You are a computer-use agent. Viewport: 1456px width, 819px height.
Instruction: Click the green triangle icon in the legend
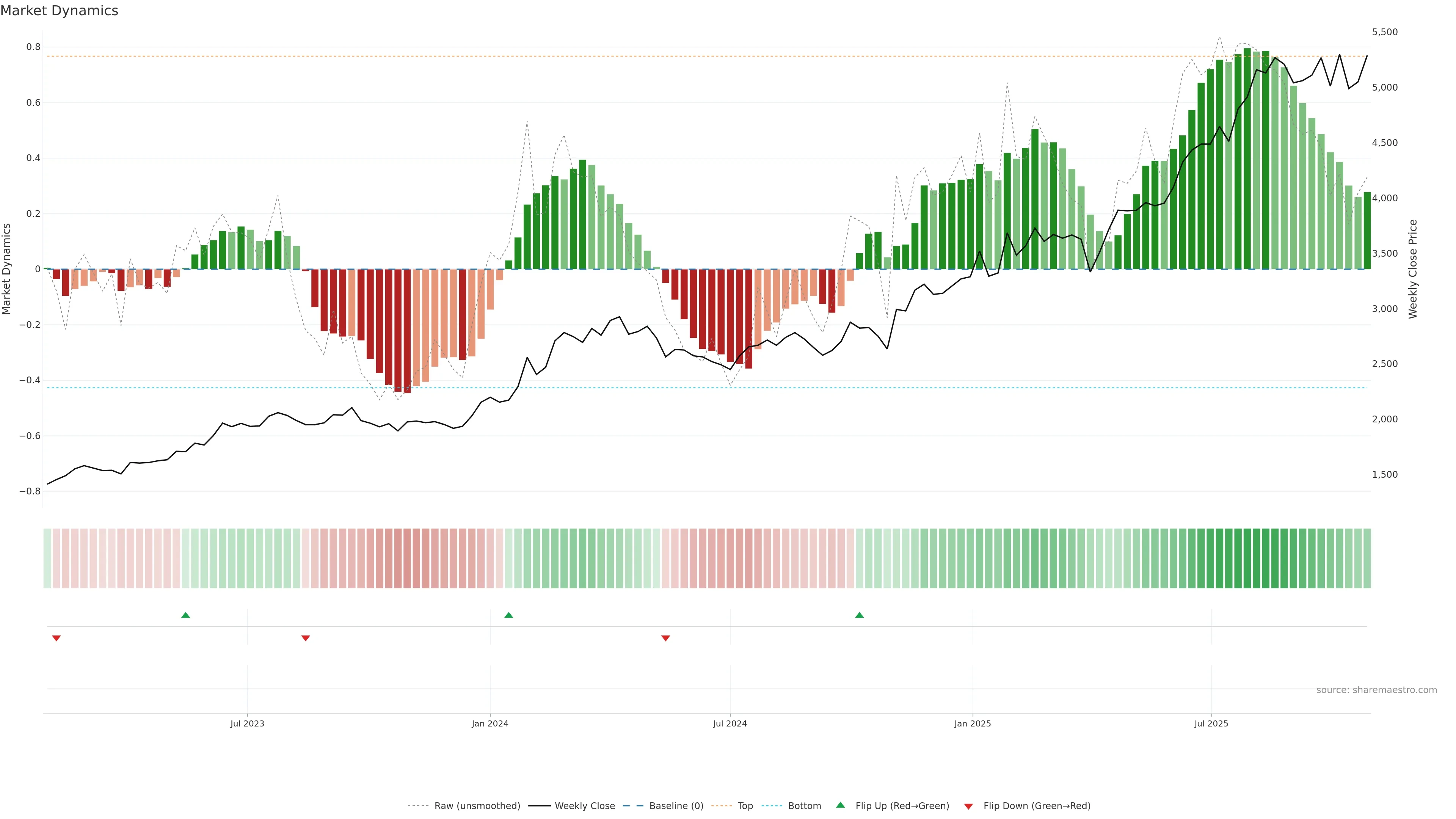pos(841,805)
